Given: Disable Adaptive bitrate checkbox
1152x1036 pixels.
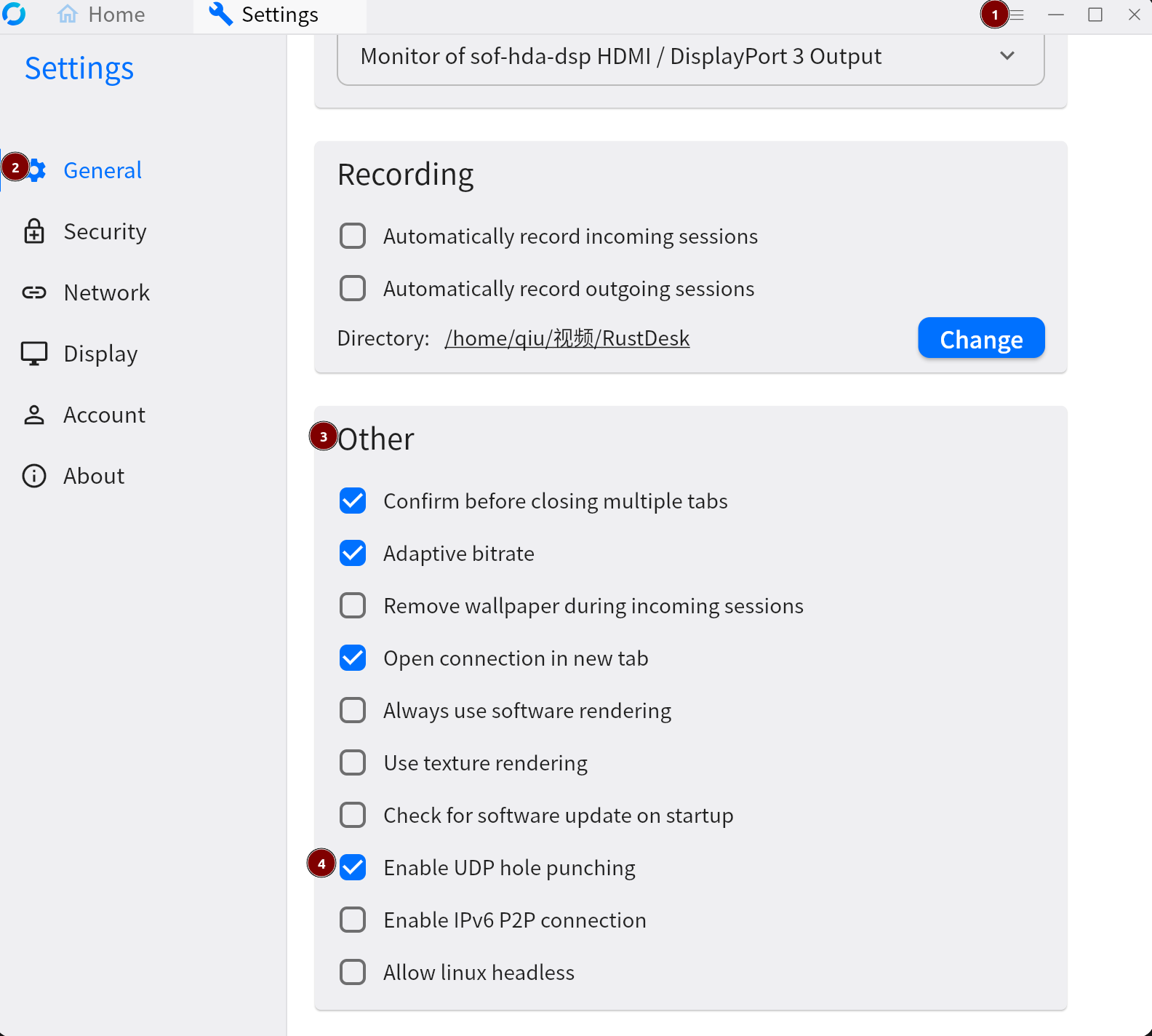Looking at the screenshot, I should (353, 553).
